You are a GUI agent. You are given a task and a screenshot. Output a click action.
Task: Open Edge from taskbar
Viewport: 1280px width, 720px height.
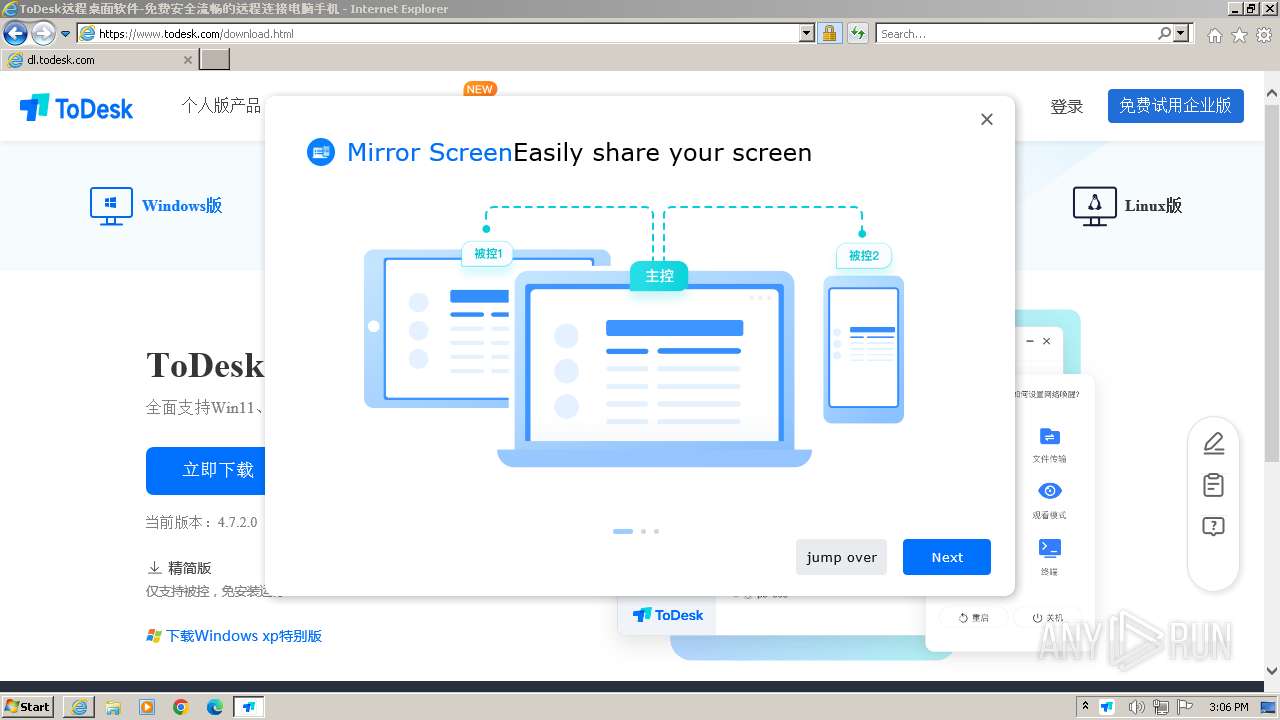(215, 707)
